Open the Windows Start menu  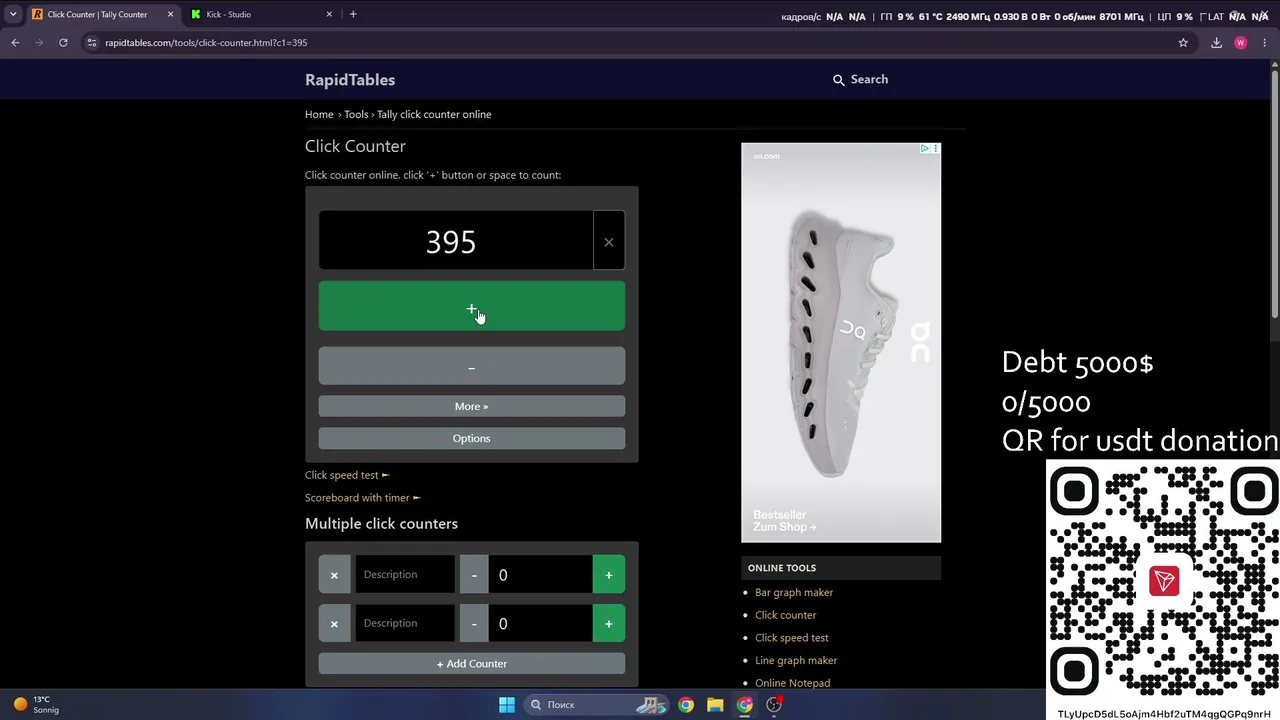(507, 705)
